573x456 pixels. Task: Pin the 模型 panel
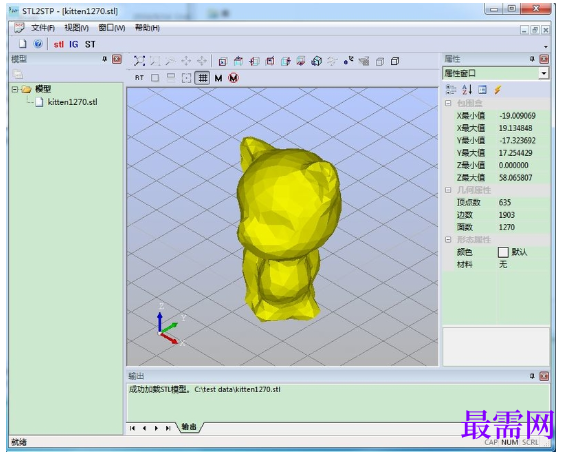point(105,59)
